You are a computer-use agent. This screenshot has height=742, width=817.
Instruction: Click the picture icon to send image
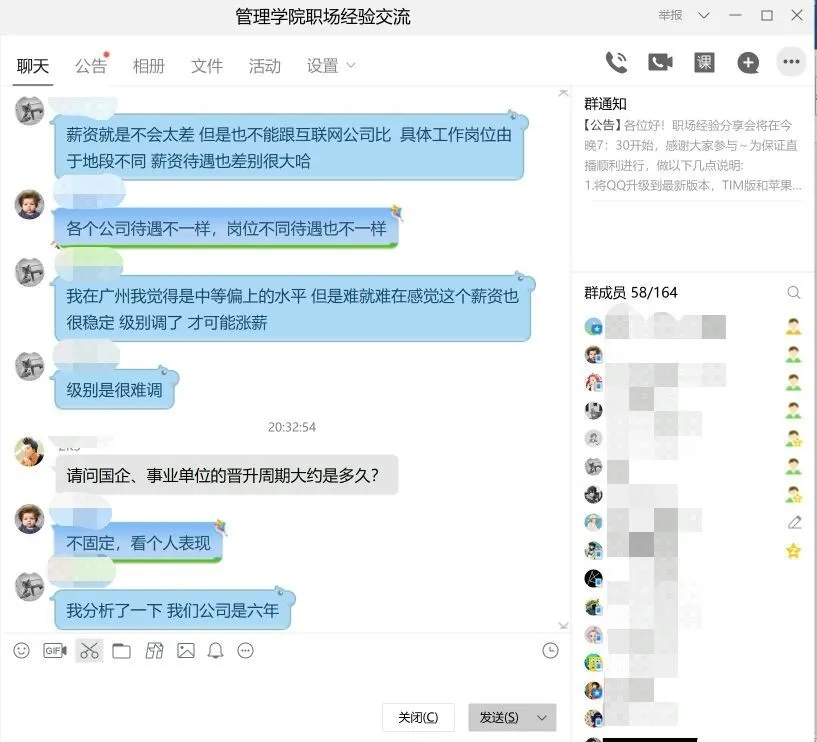click(186, 651)
